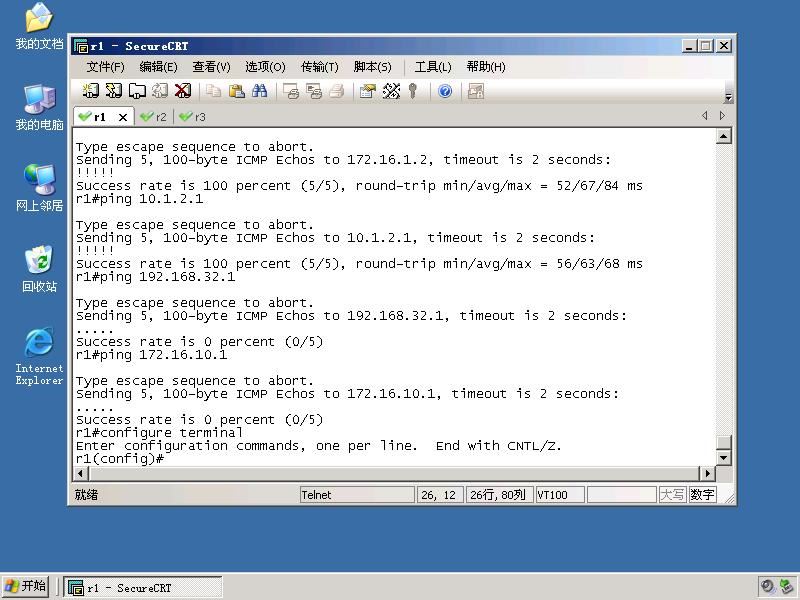Open 我的电脑 desktop icon
The height and width of the screenshot is (600, 800).
pyautogui.click(x=39, y=108)
